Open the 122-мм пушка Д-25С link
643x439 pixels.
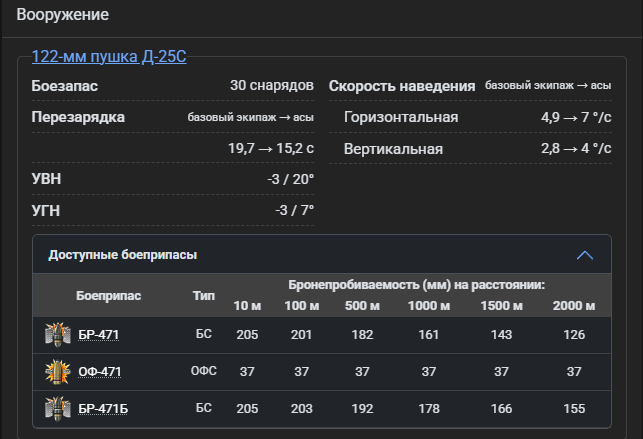[109, 57]
